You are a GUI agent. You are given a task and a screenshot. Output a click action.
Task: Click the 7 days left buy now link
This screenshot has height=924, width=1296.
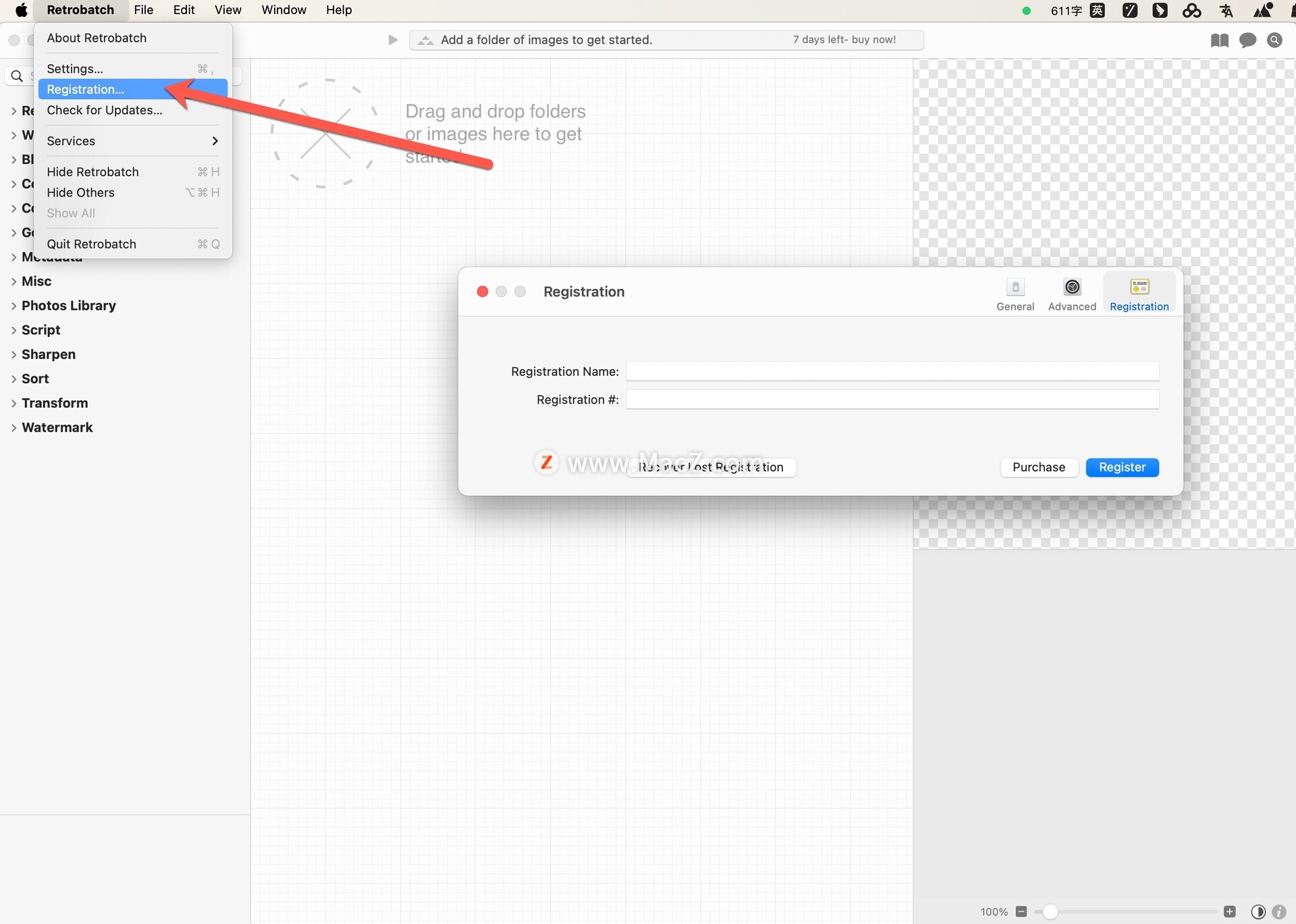click(x=844, y=40)
